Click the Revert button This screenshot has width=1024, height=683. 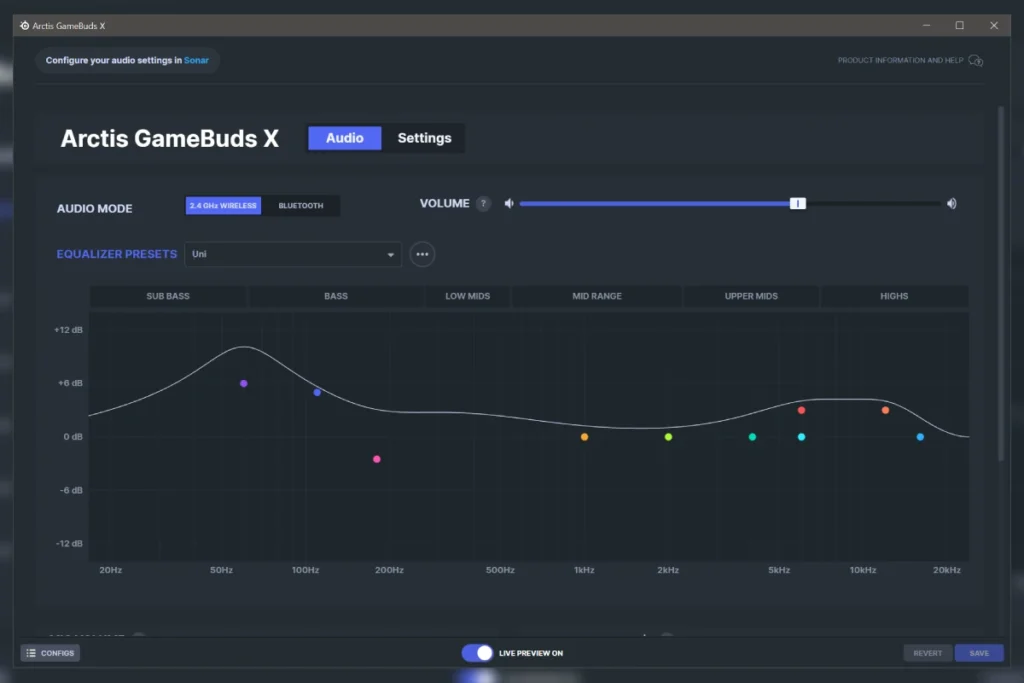pos(927,653)
